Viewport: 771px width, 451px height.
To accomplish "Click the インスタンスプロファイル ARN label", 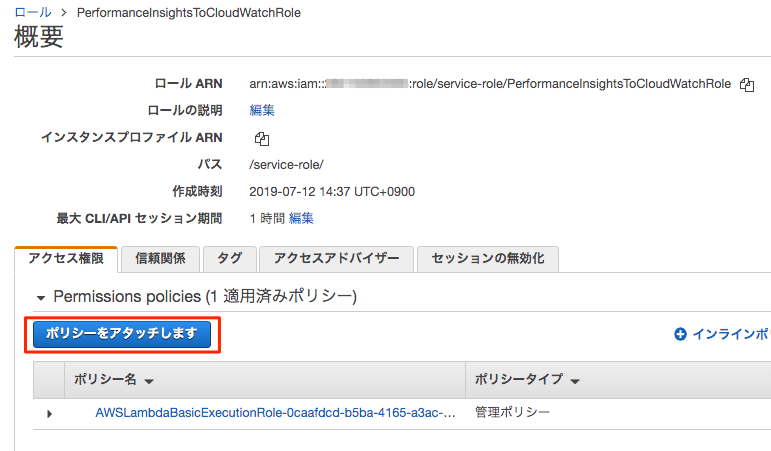I will pos(132,137).
